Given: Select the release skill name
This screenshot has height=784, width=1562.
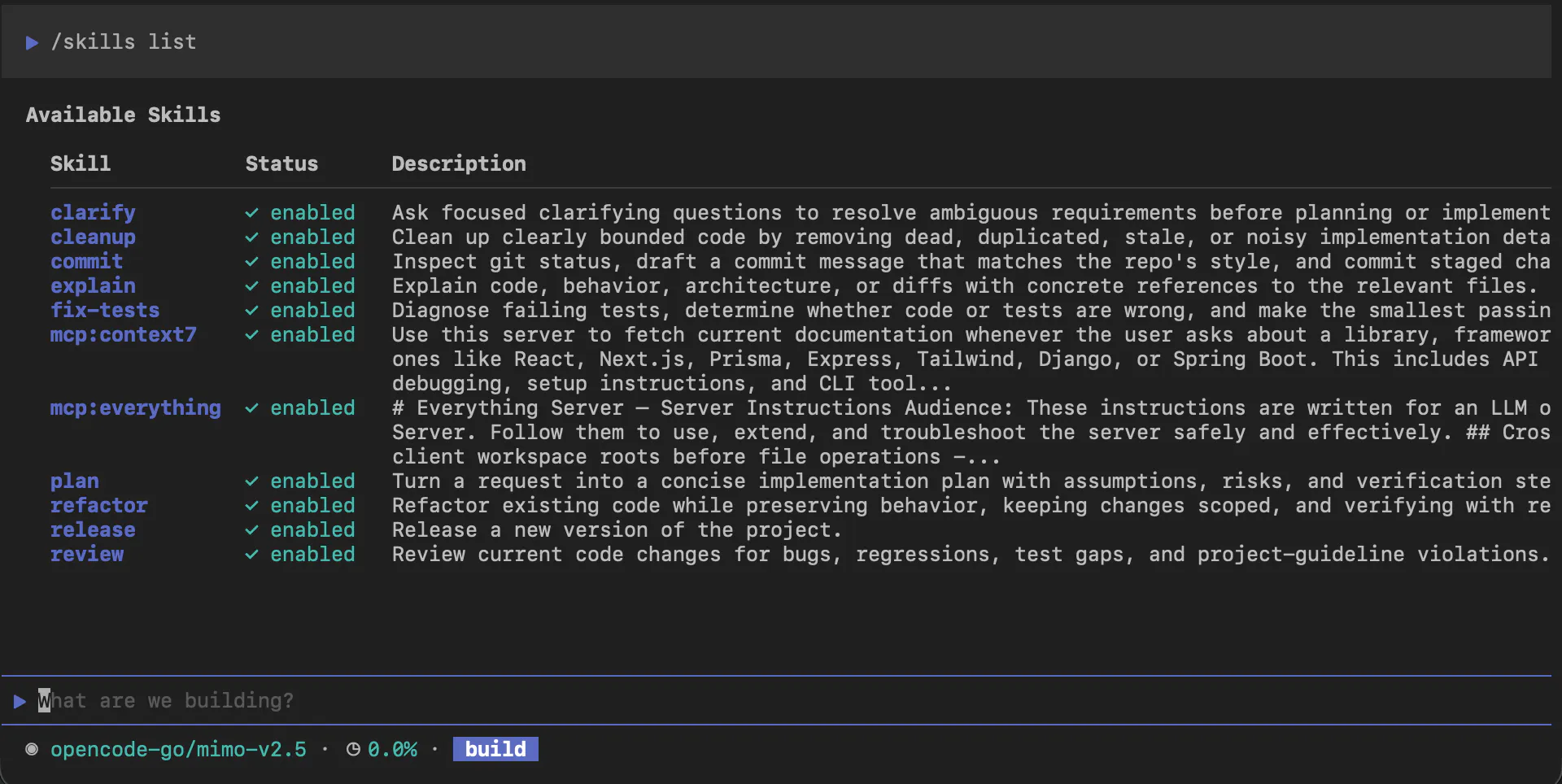Looking at the screenshot, I should coord(93,530).
